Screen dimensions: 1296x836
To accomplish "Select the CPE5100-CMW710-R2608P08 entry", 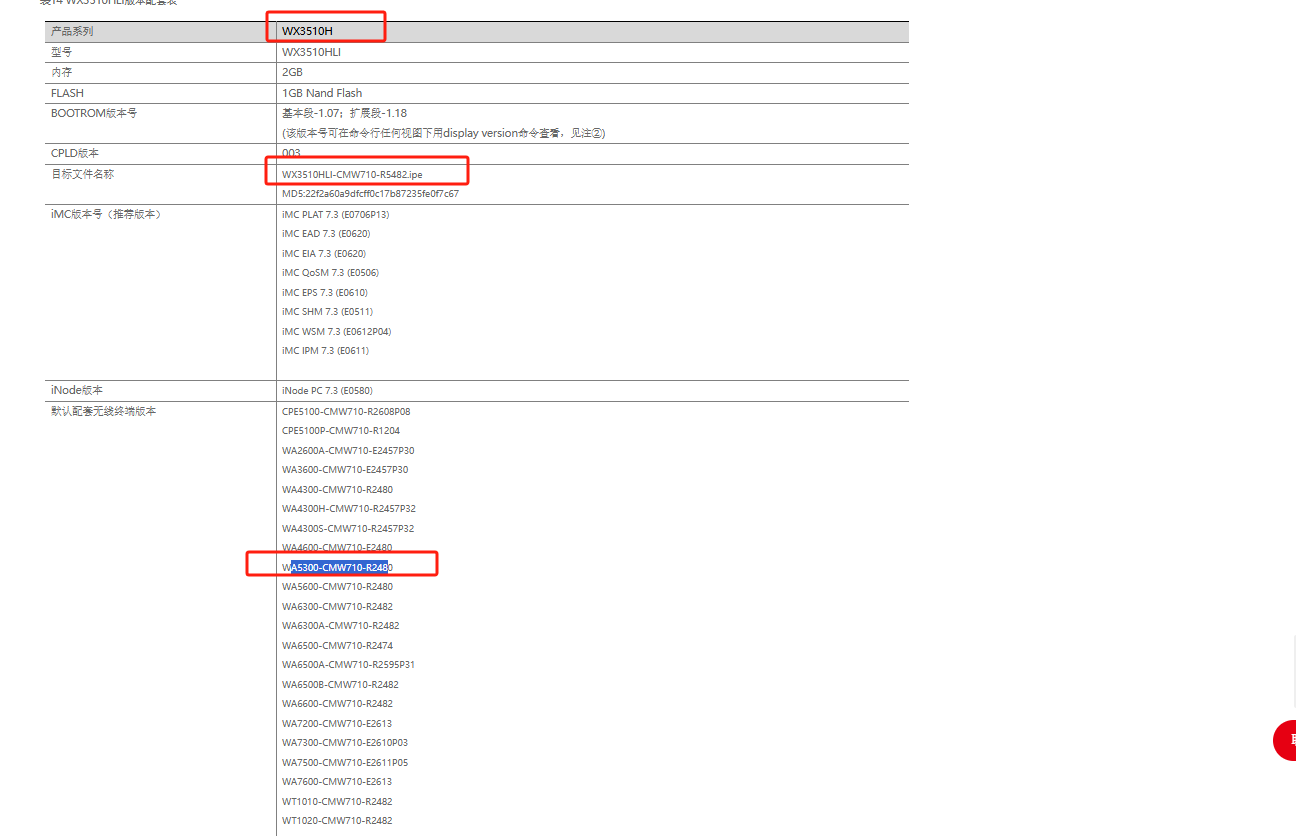I will (346, 412).
